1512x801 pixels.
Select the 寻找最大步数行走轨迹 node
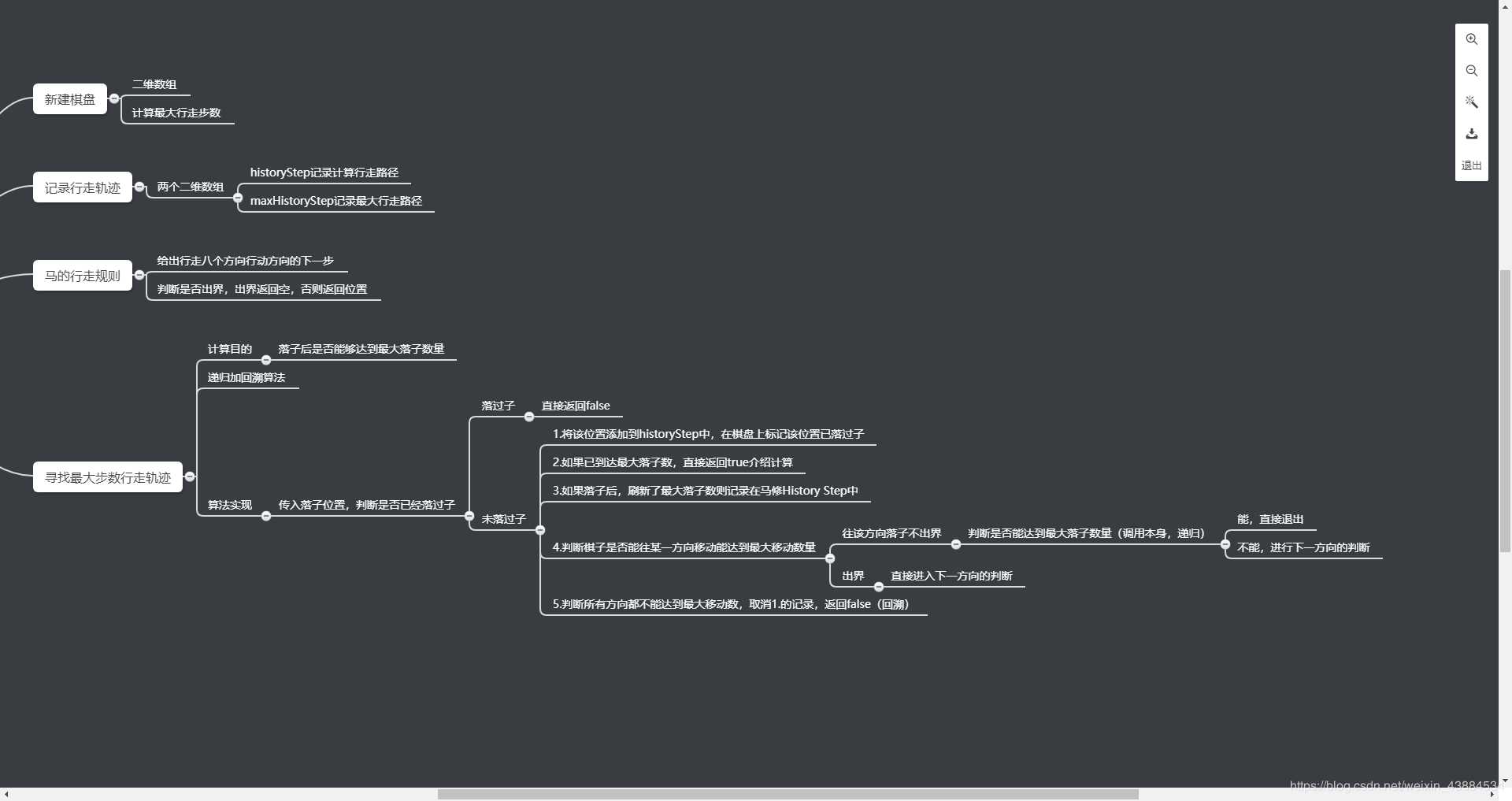[108, 477]
